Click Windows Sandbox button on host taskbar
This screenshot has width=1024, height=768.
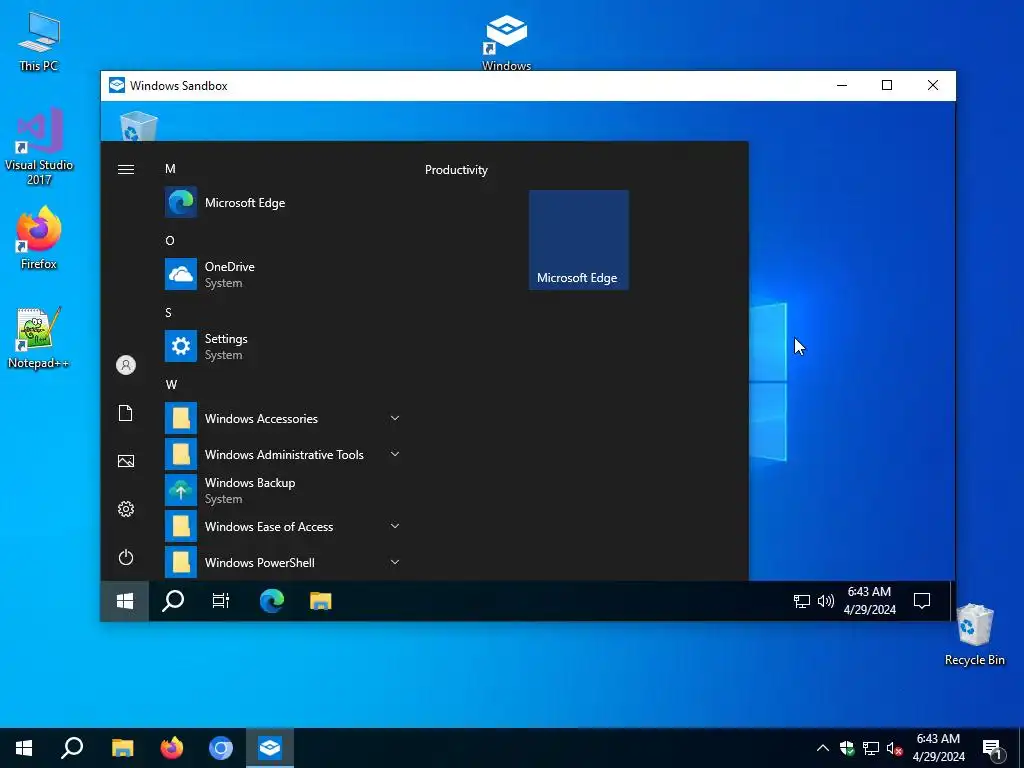point(270,748)
